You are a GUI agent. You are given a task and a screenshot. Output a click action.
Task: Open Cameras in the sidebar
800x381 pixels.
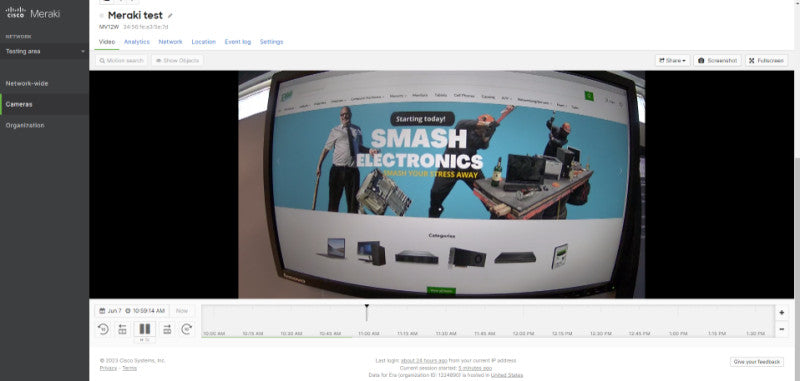44,104
